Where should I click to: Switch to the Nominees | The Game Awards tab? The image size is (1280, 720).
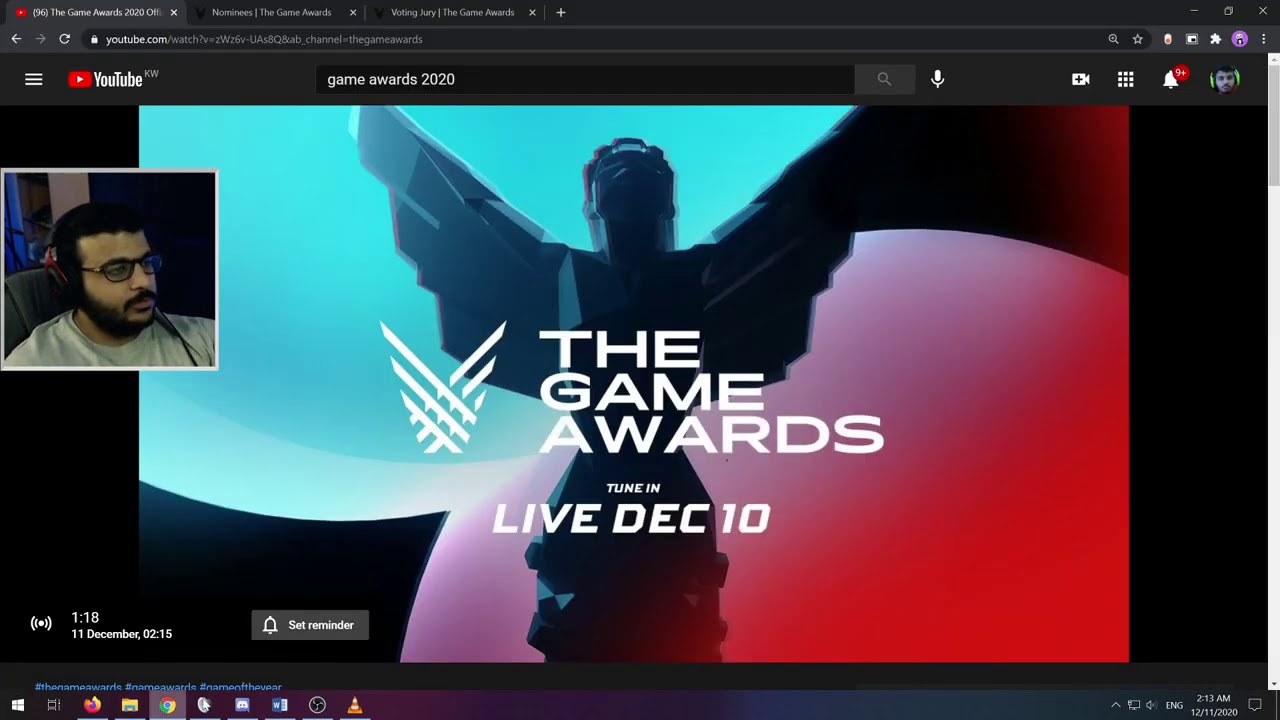tap(271, 12)
